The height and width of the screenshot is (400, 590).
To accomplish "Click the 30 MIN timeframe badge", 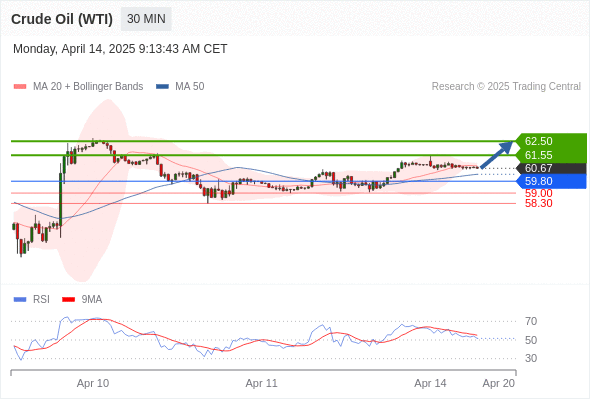I will coord(146,19).
